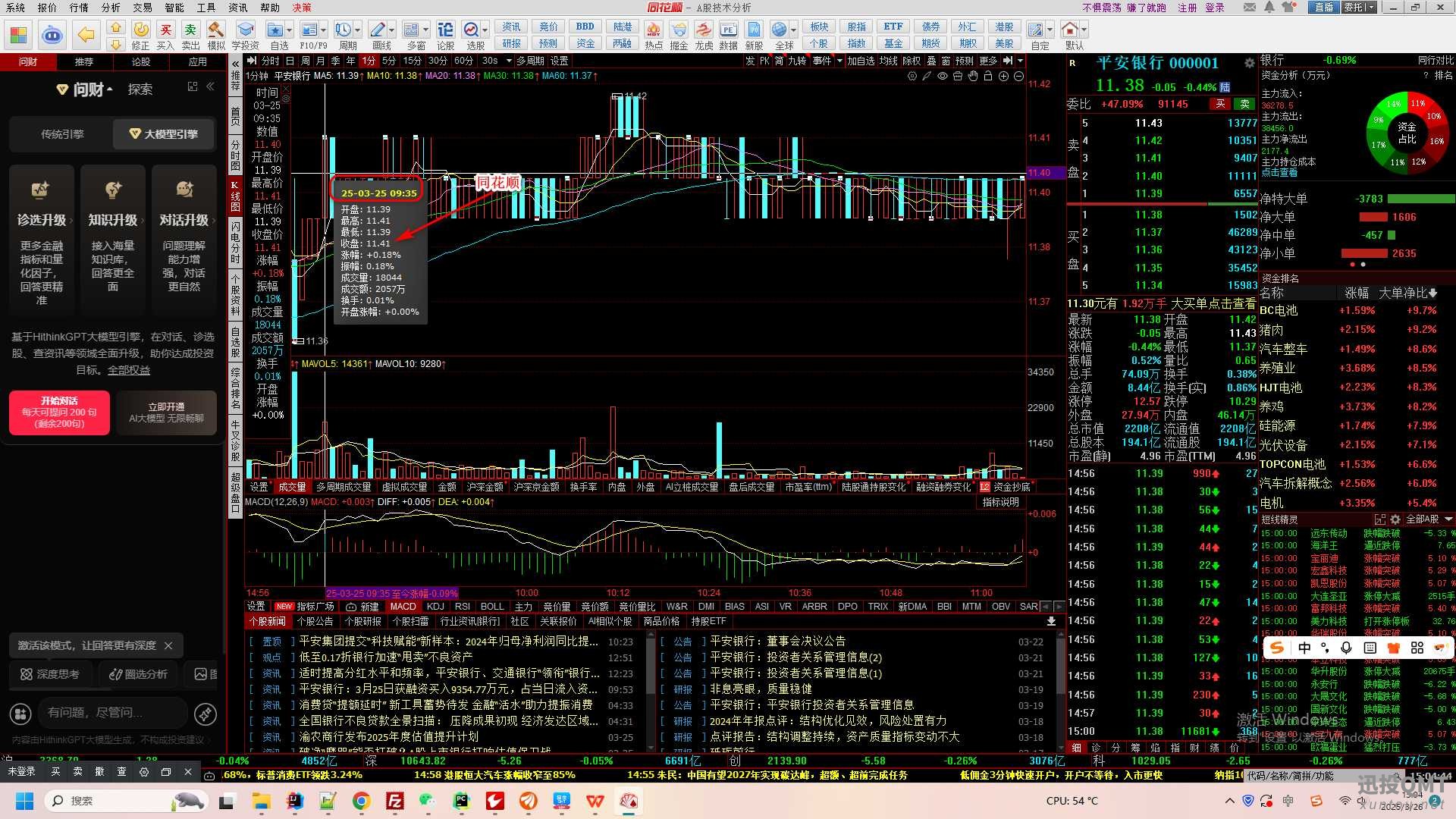Expand the 全球 dropdown arrow
Viewport: 1456px width, 819px height.
pyautogui.click(x=793, y=30)
